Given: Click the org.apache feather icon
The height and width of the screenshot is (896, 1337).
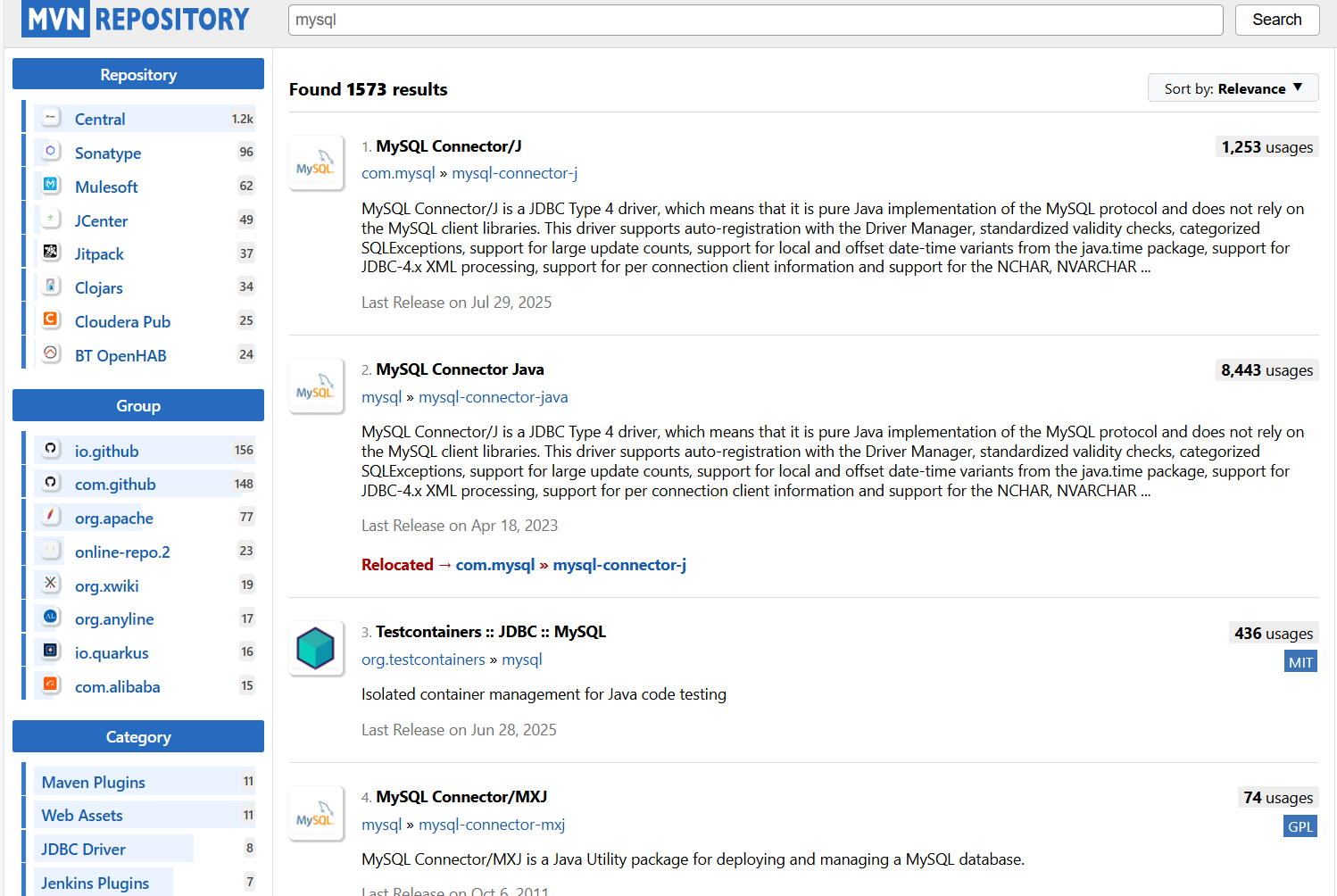Looking at the screenshot, I should click(51, 517).
